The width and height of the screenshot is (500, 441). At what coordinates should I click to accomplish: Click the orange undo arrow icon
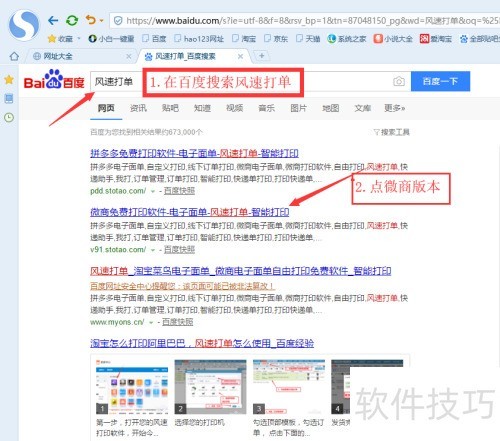point(90,20)
